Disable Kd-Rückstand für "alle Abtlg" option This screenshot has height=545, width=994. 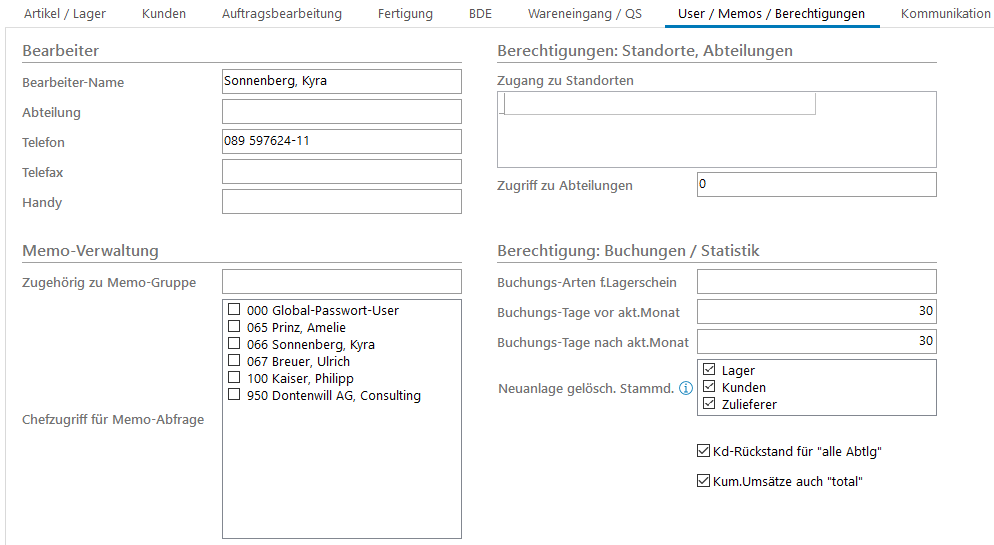coord(703,451)
